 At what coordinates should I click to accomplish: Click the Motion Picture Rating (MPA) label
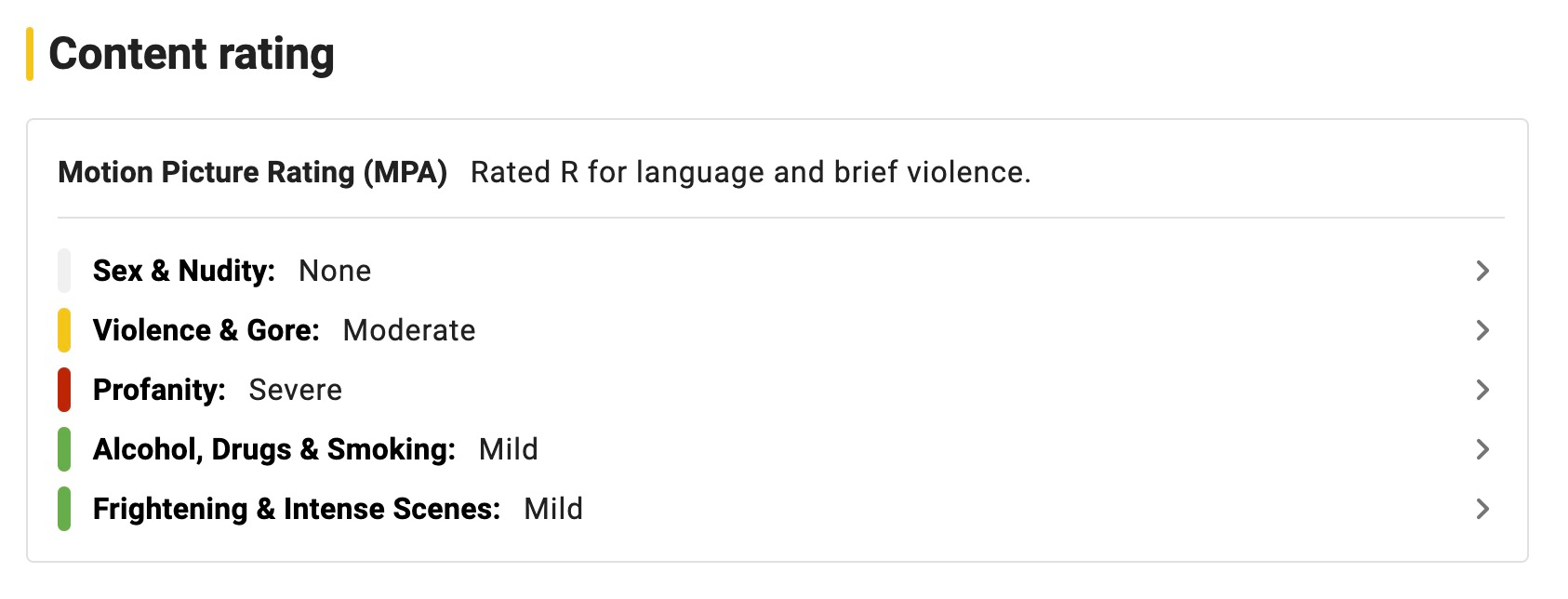(x=253, y=172)
